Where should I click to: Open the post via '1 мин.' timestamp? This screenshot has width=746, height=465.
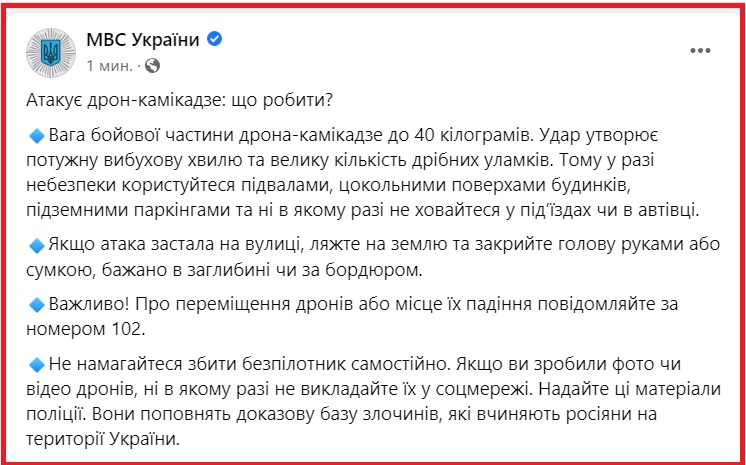(x=109, y=66)
